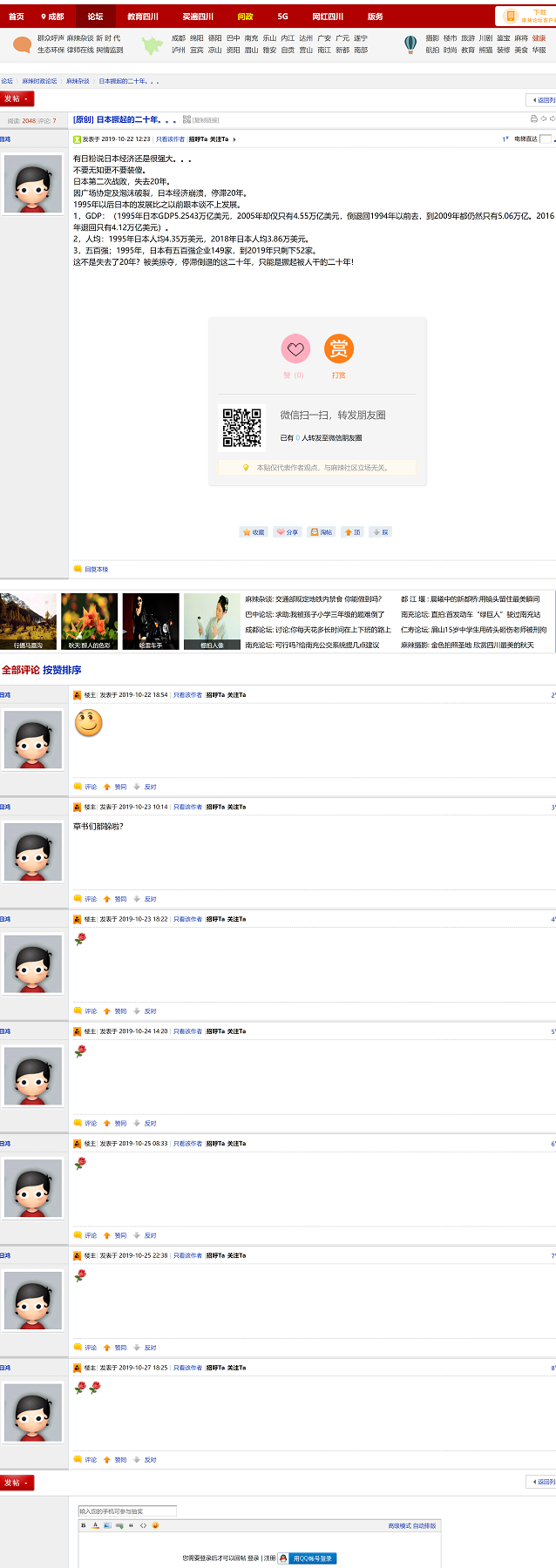This screenshot has height=1568, width=556.
Task: Click the print icon next to the post title
Action: pyautogui.click(x=534, y=118)
